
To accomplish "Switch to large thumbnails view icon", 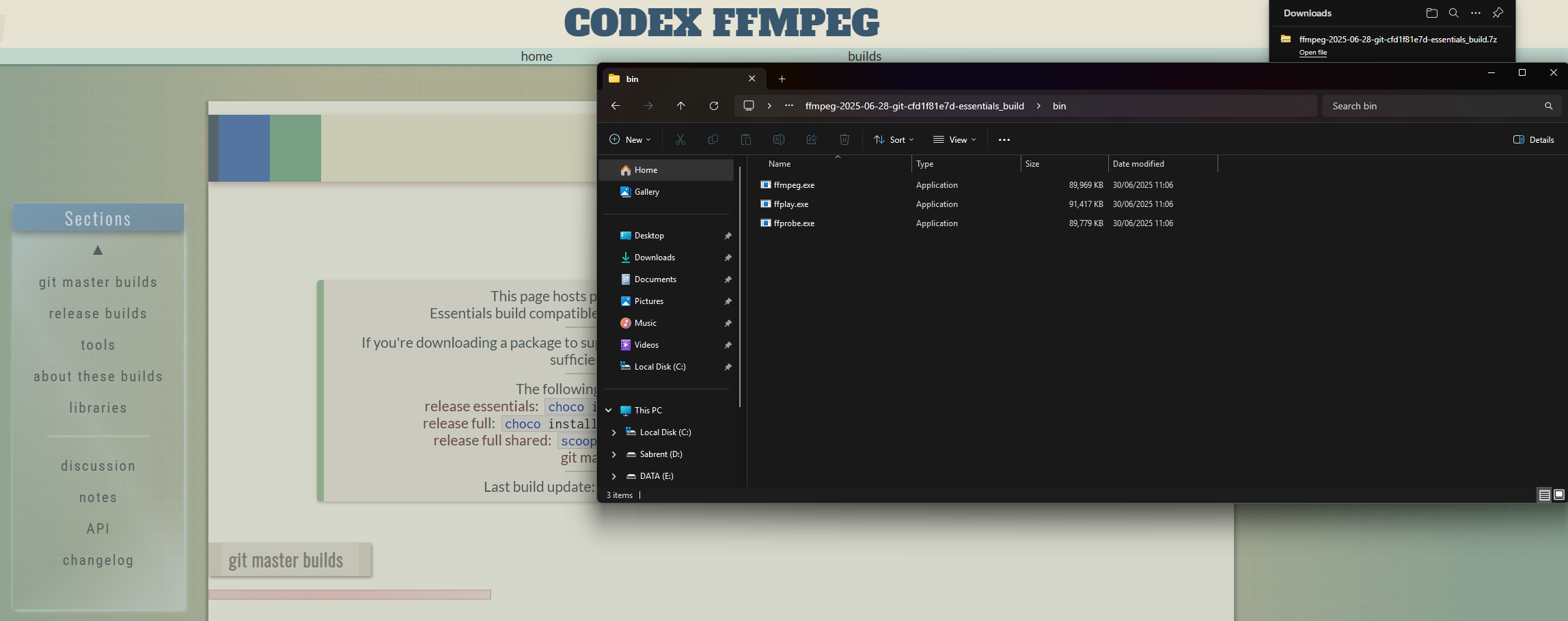I will (1559, 495).
